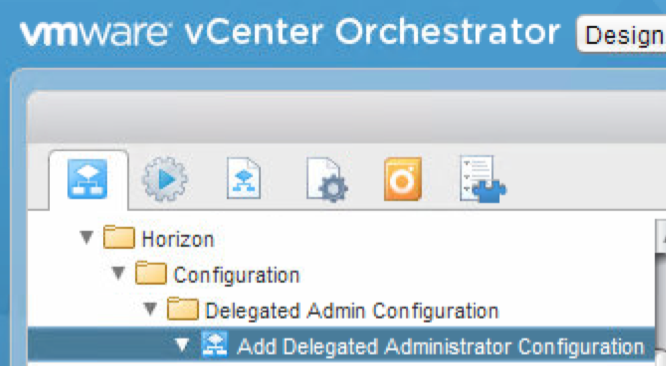
Task: Select the Horizon tree label
Action: pos(178,239)
